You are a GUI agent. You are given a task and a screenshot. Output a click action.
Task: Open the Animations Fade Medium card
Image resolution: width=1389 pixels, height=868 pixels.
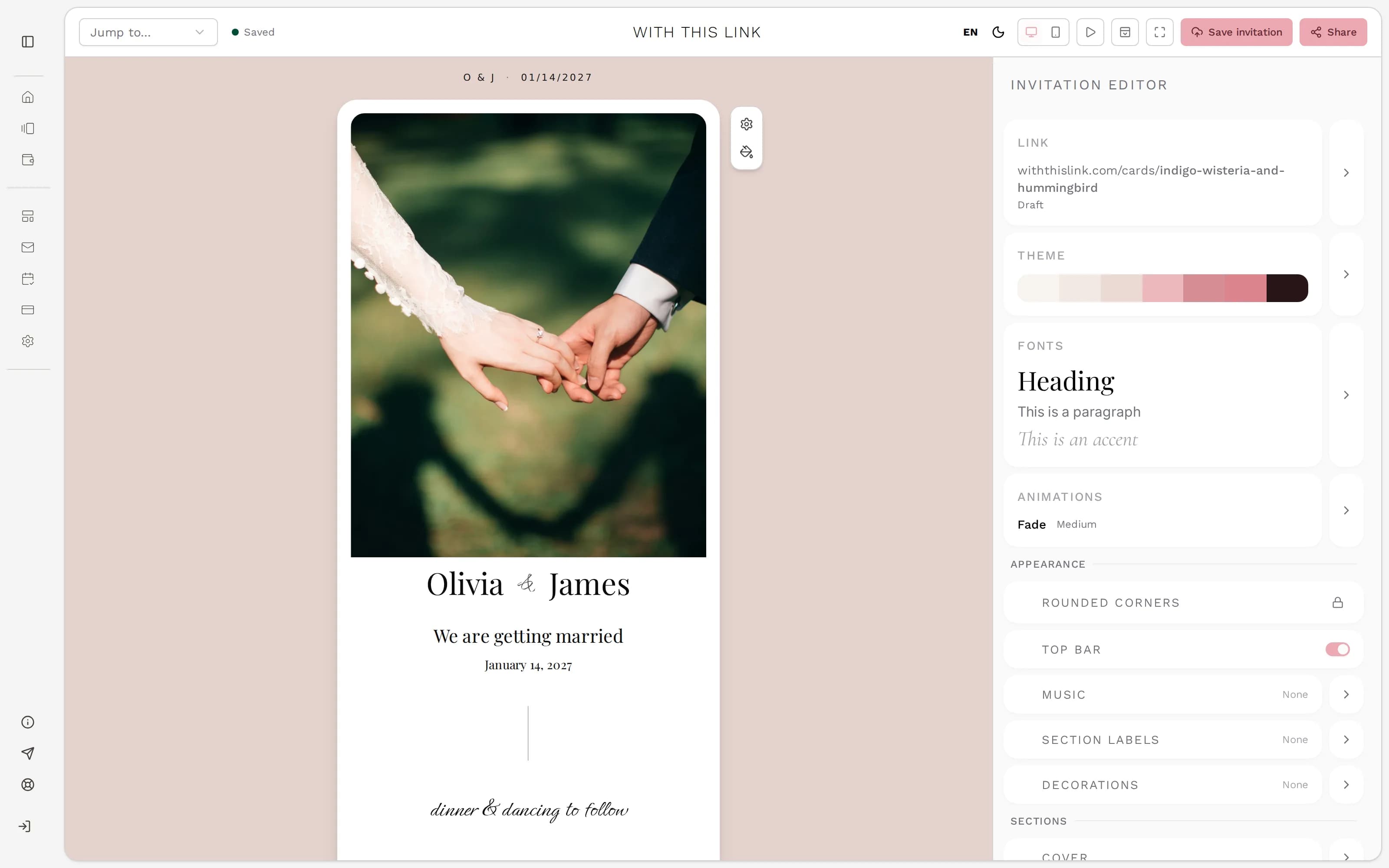point(1163,510)
